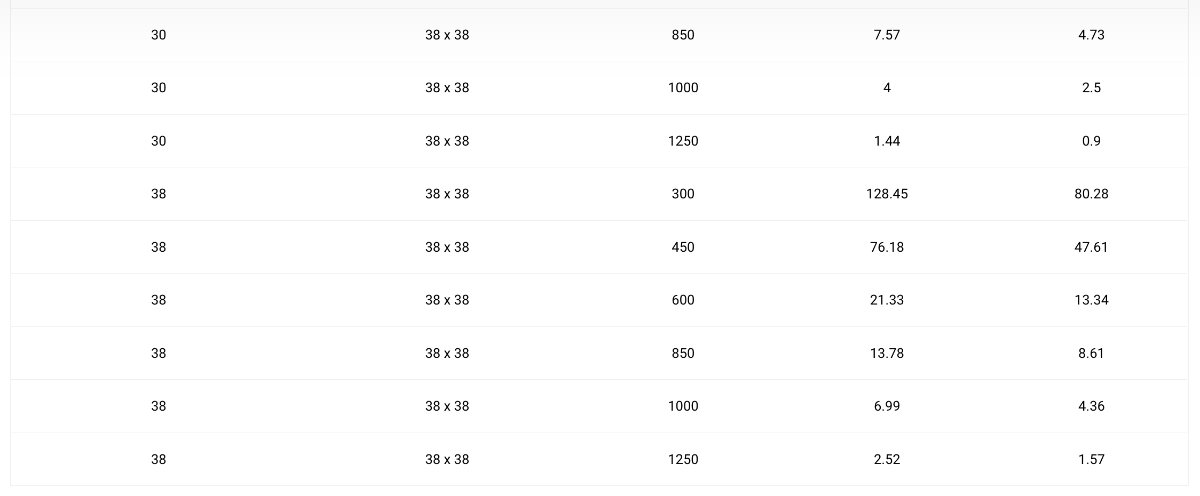Select the 1.44 table cell
This screenshot has height=496, width=1200.
(886, 141)
